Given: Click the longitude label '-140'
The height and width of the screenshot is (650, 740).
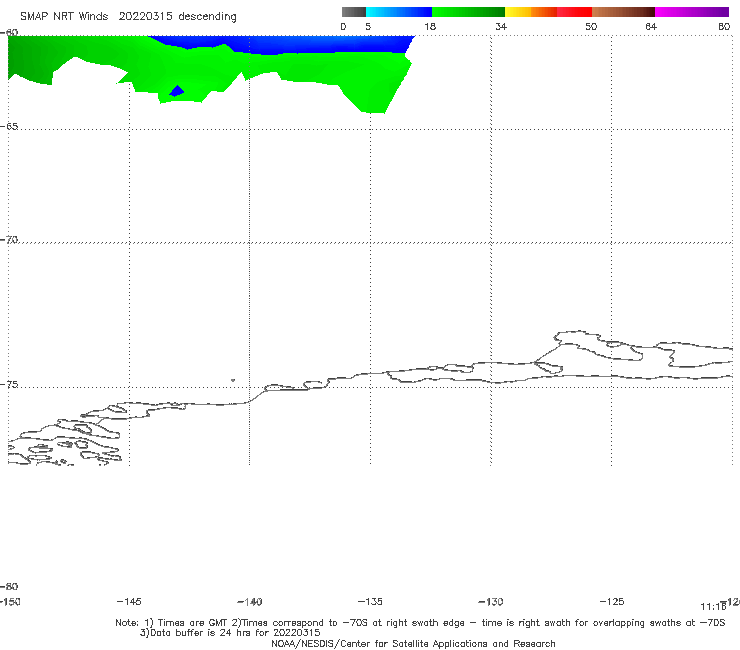Looking at the screenshot, I should 250,602.
